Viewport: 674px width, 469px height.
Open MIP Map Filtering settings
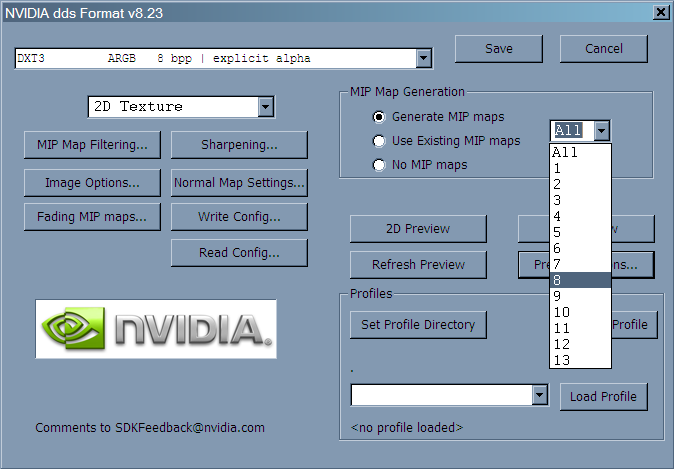point(92,145)
